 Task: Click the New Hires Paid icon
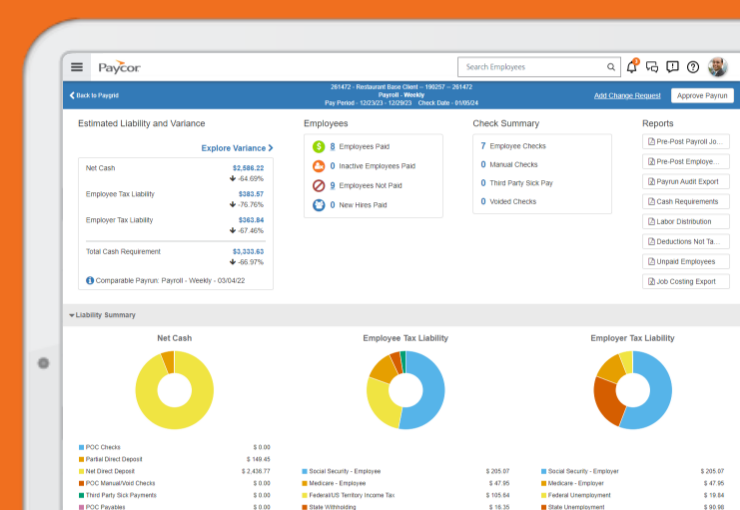(x=319, y=205)
